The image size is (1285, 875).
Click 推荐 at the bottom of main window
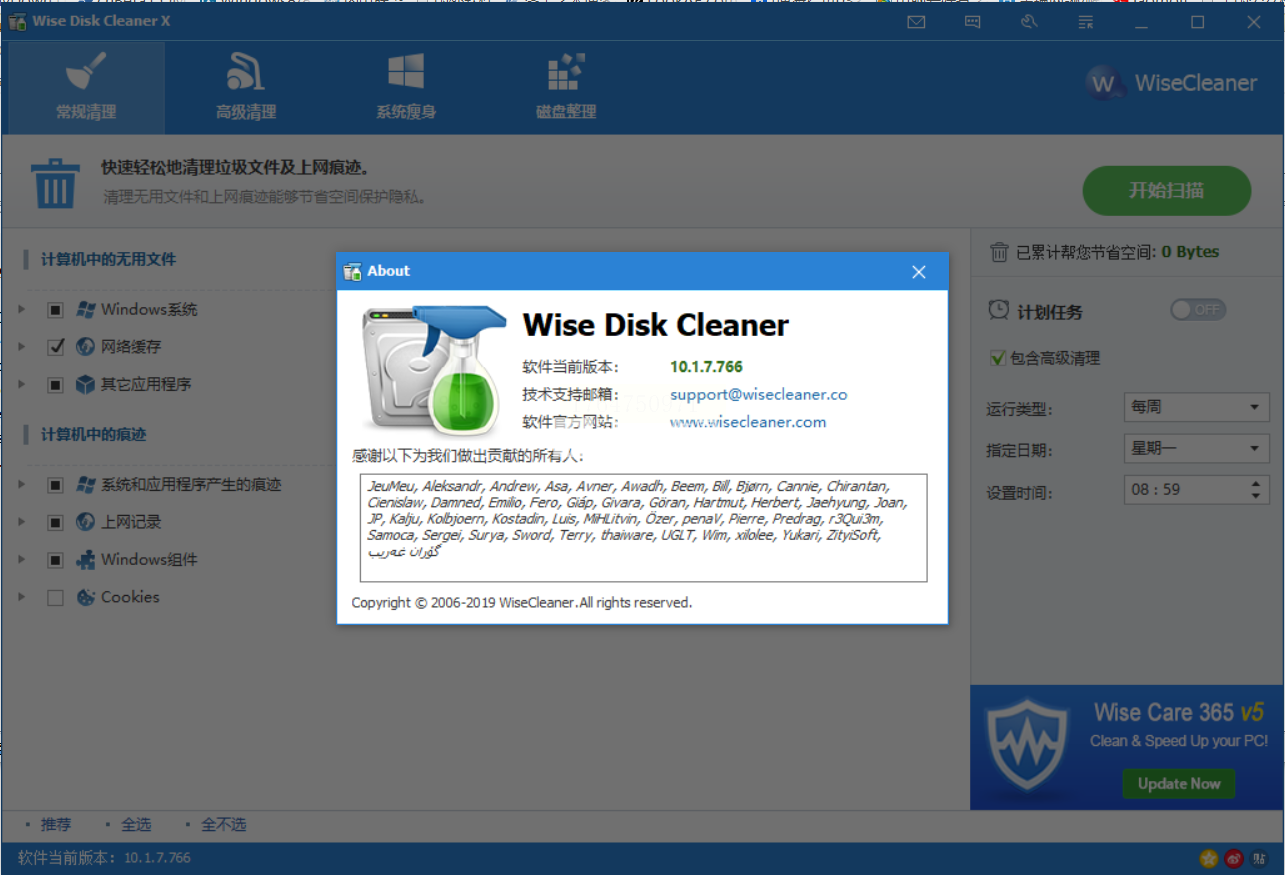click(56, 825)
